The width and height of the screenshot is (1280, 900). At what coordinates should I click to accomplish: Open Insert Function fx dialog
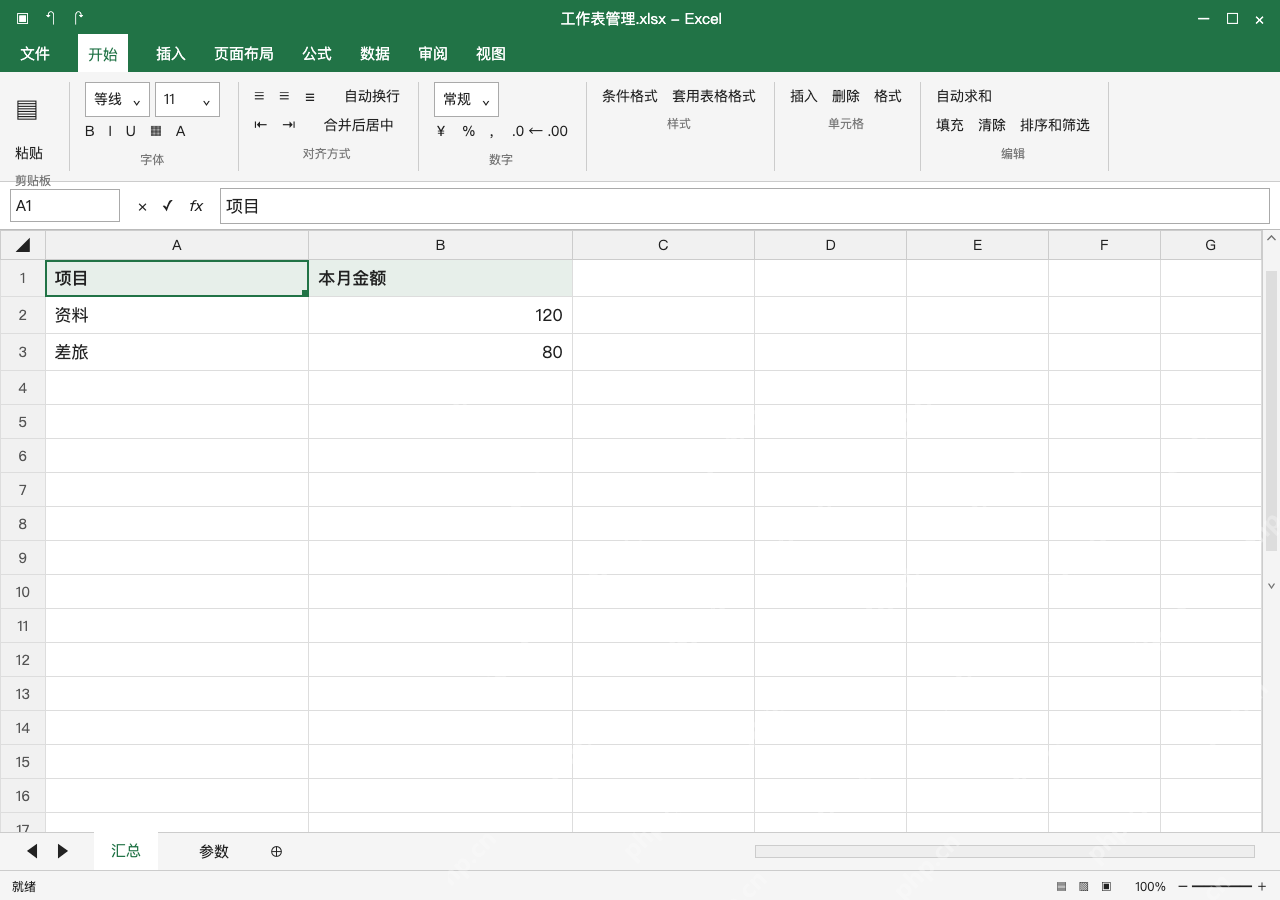click(196, 206)
